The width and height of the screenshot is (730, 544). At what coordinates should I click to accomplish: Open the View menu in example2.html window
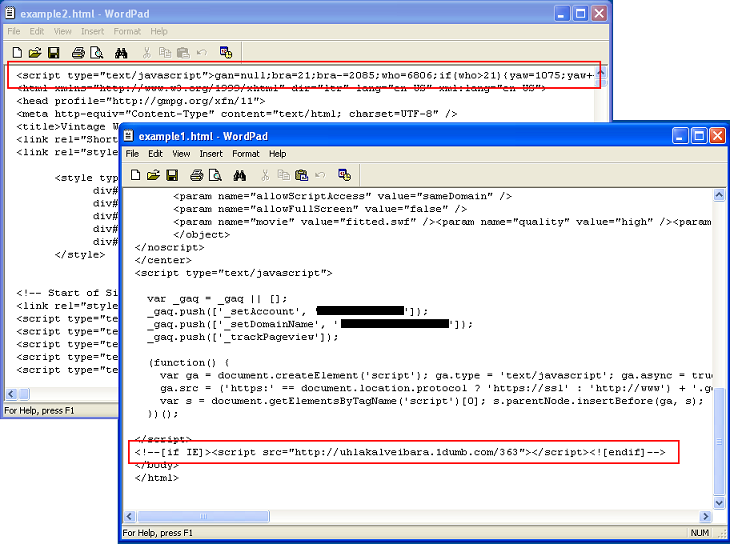pyautogui.click(x=62, y=31)
